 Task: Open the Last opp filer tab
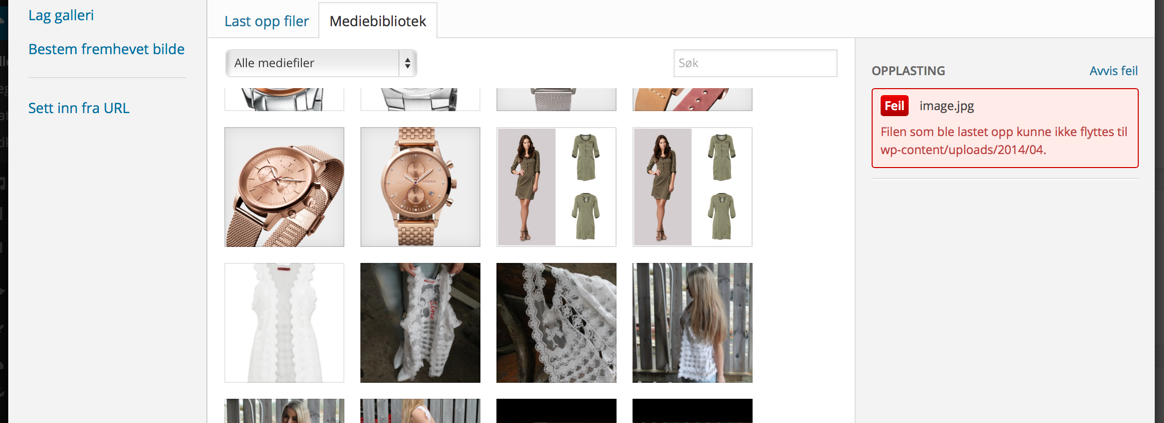tap(267, 22)
